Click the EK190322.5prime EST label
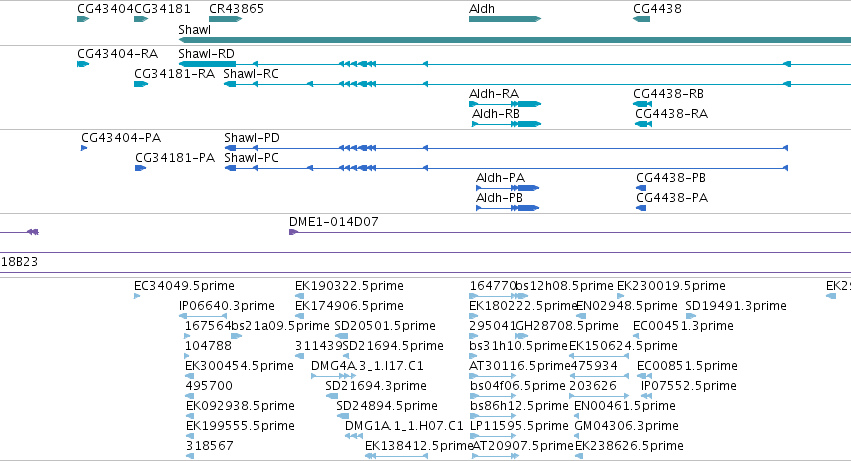851x461 pixels. tap(350, 286)
